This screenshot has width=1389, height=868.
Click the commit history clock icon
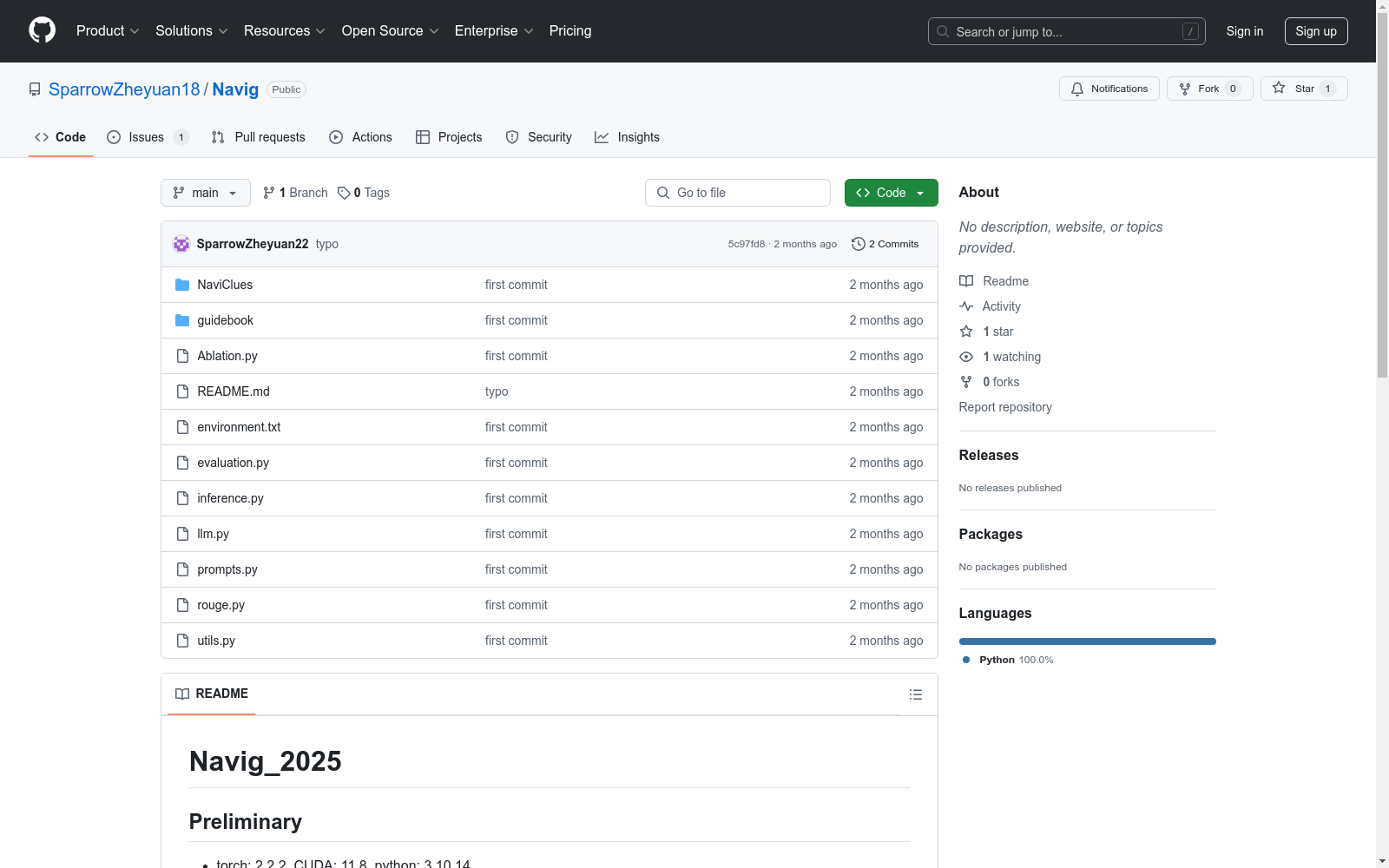[x=859, y=244]
